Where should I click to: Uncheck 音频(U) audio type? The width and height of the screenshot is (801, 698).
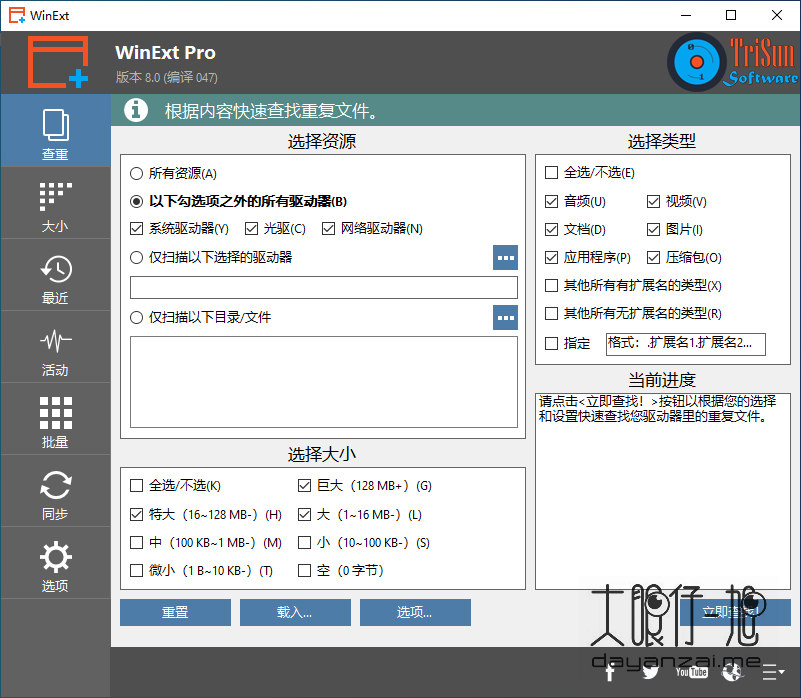pyautogui.click(x=575, y=201)
